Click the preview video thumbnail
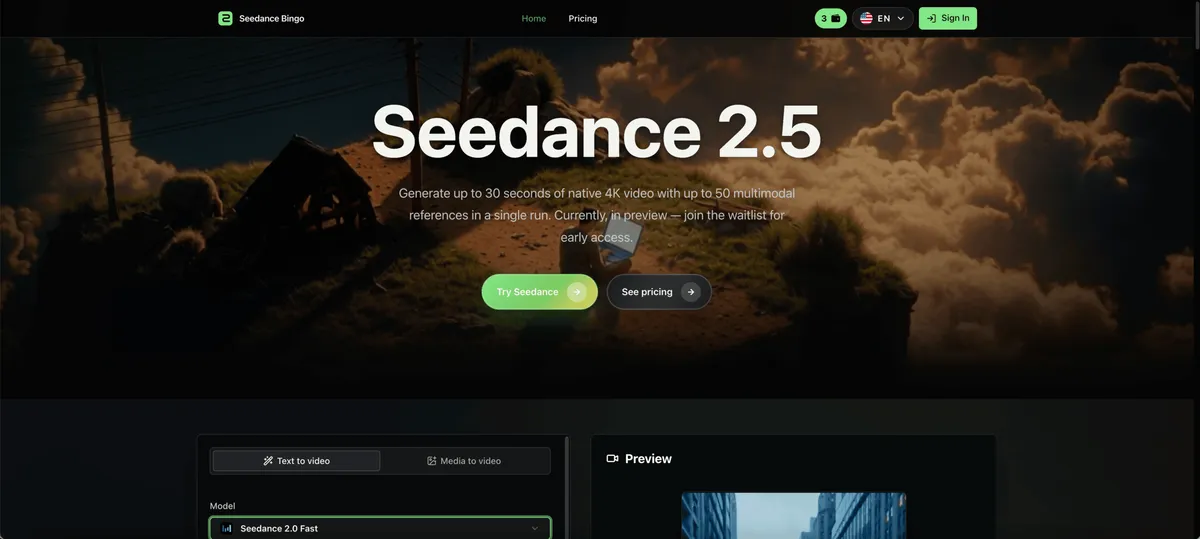The width and height of the screenshot is (1200, 539). [x=794, y=515]
